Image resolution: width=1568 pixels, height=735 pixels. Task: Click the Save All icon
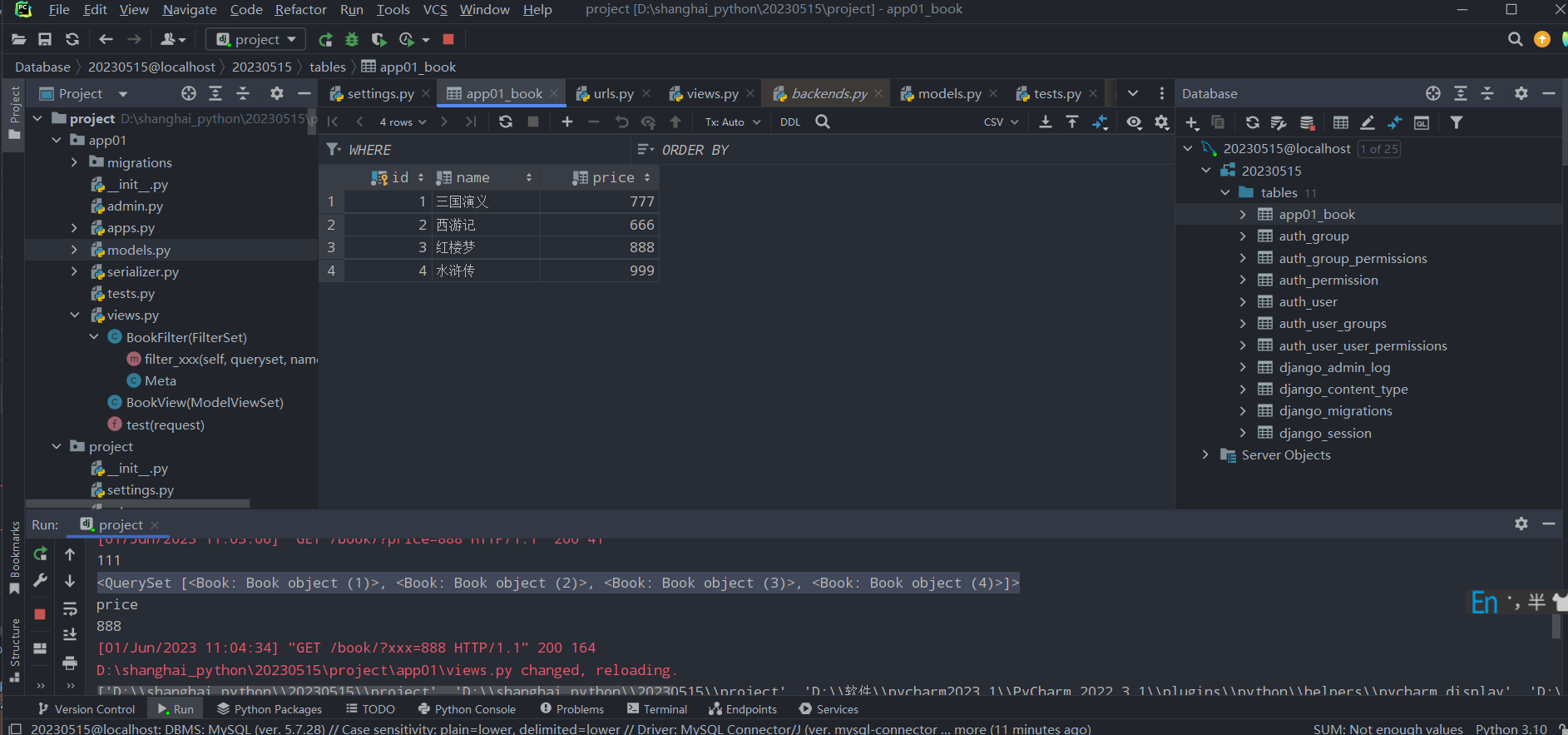45,39
